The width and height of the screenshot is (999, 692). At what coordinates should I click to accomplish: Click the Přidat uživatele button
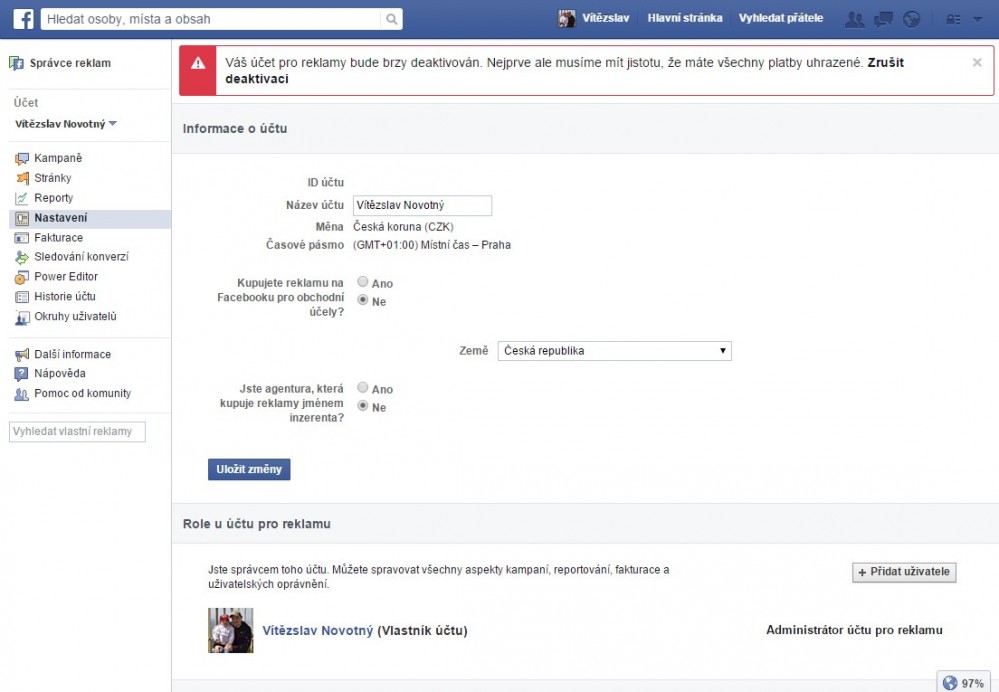click(x=904, y=572)
